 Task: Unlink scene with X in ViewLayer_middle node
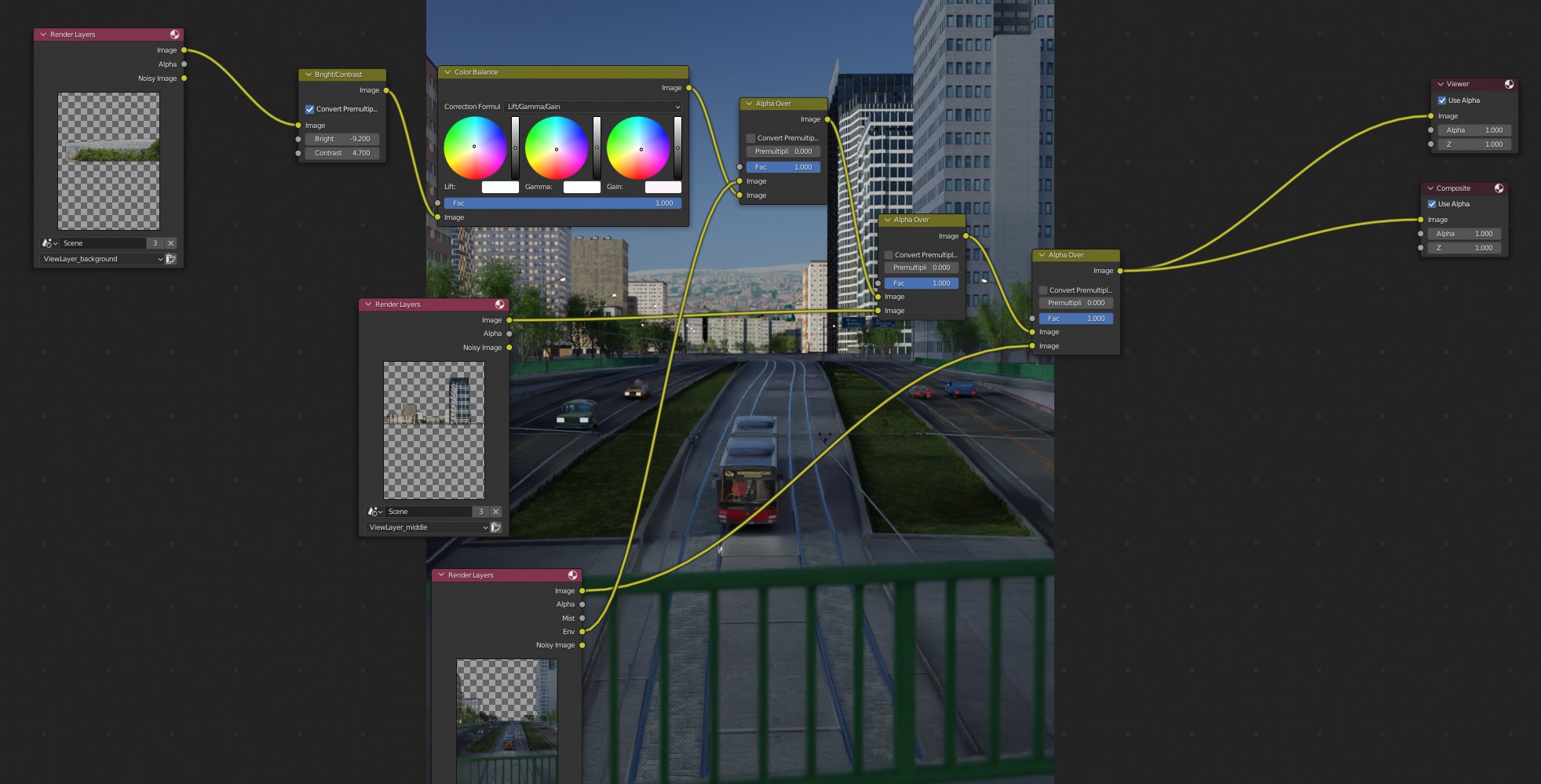(495, 512)
